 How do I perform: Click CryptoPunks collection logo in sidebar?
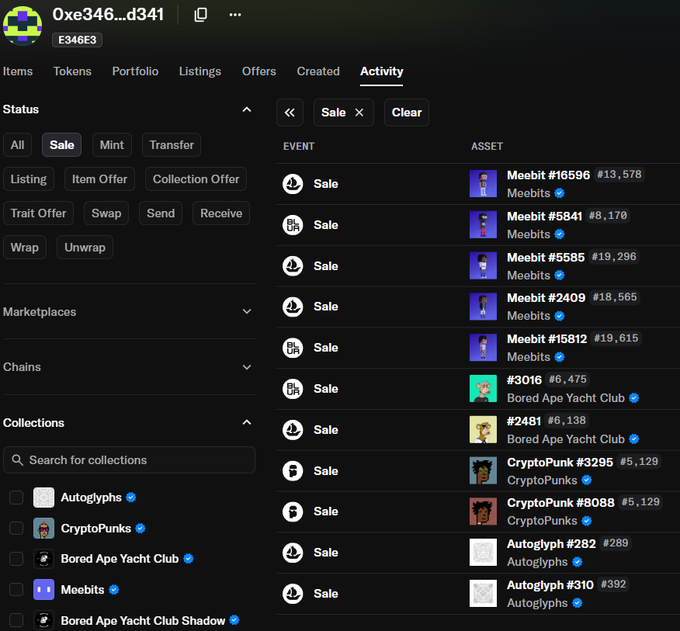coord(44,528)
